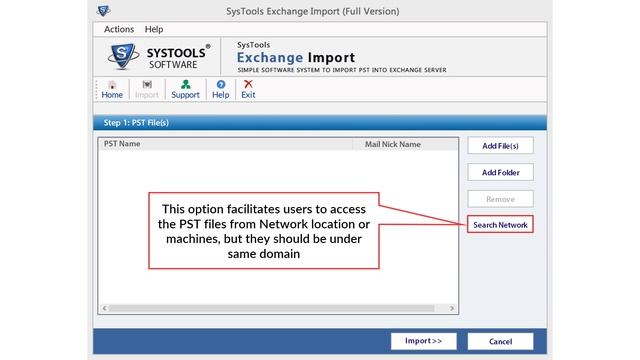Click the Add Folder button

(x=500, y=172)
